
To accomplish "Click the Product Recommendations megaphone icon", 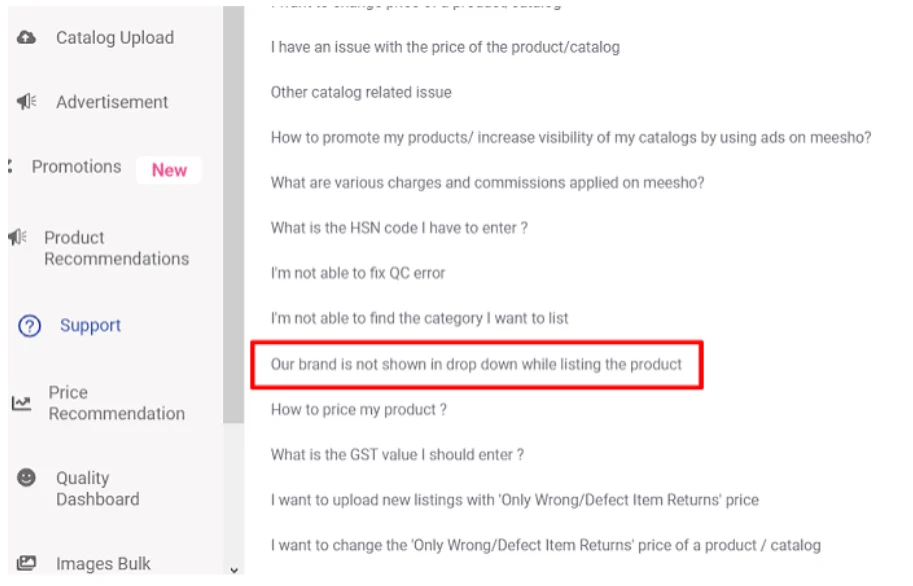I will (17, 238).
